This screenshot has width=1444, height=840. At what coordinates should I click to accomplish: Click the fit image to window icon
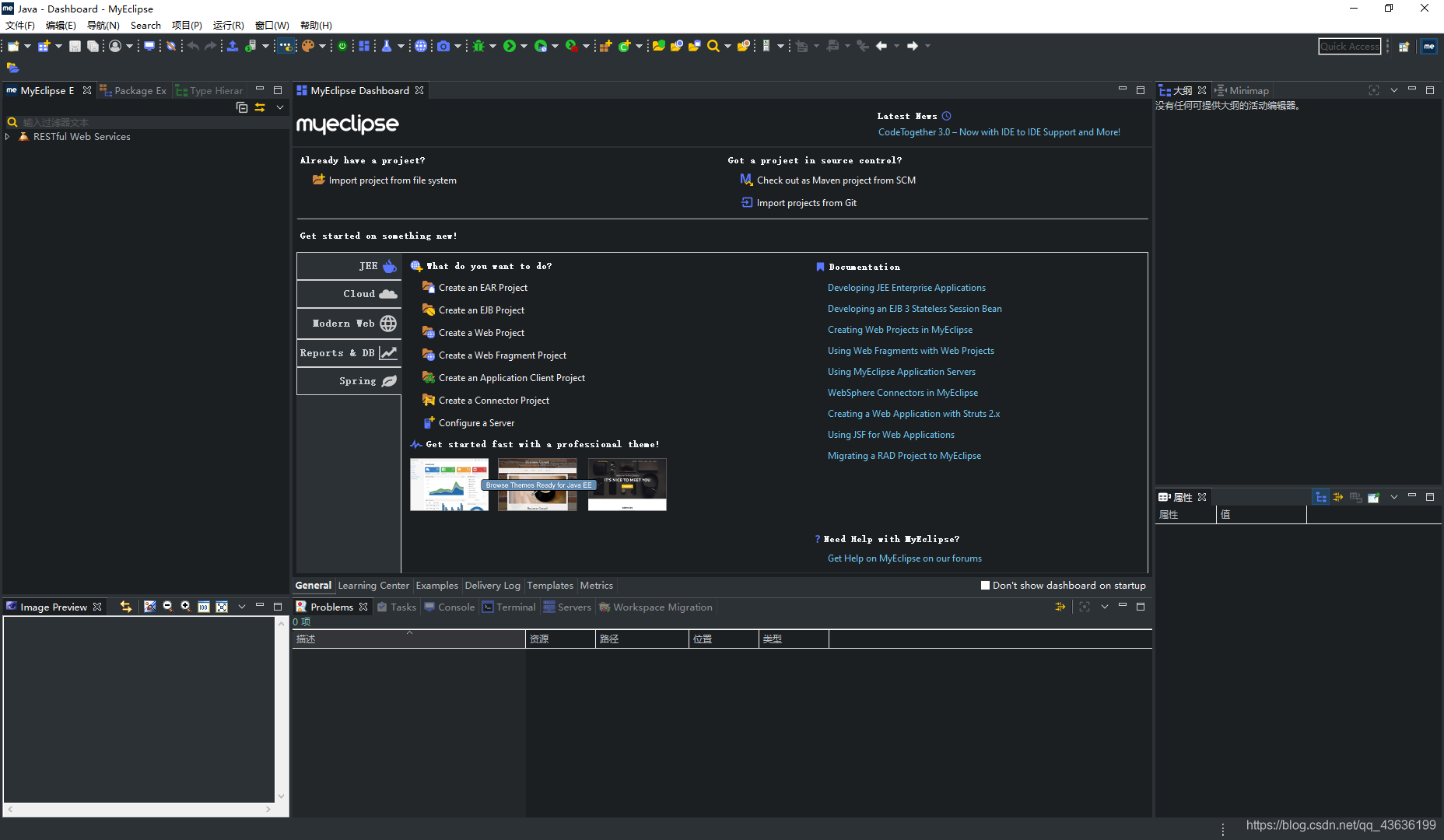222,607
